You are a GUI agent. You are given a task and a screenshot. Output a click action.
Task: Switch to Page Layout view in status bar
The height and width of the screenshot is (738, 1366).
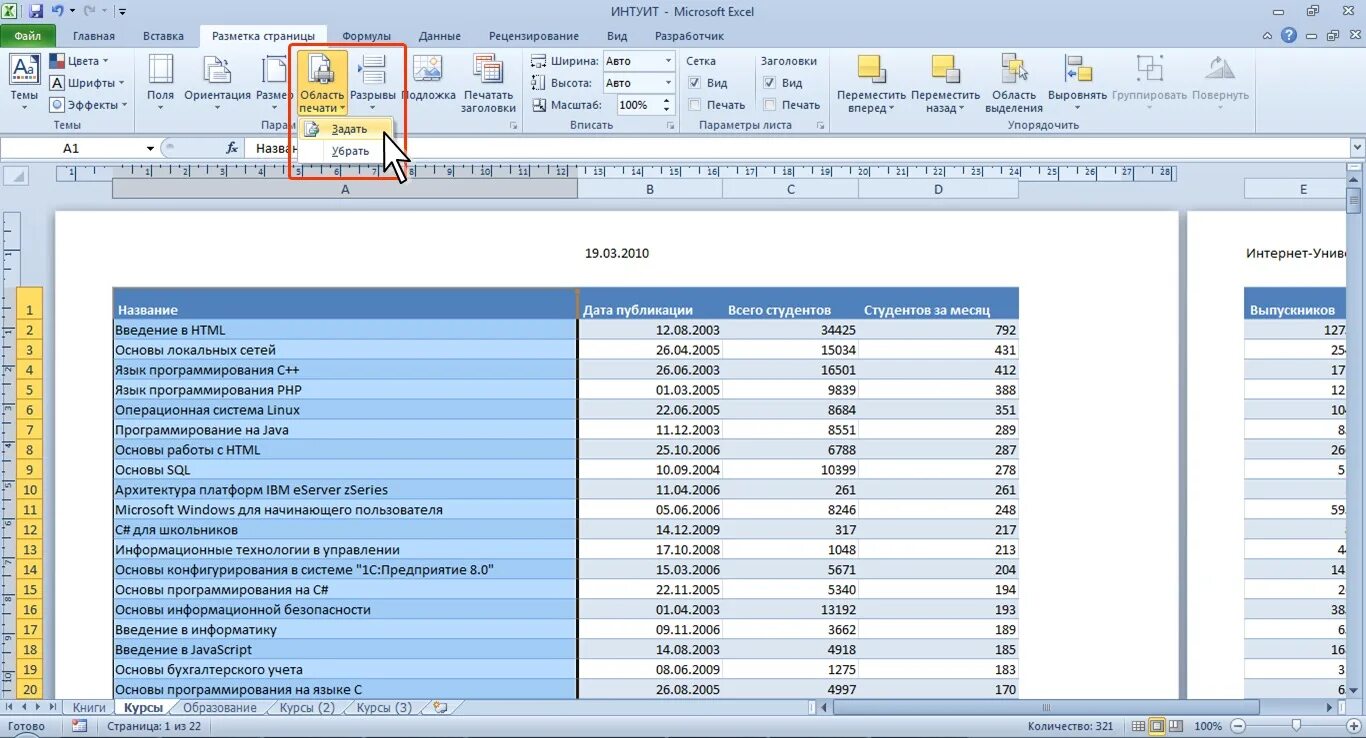coord(1157,726)
